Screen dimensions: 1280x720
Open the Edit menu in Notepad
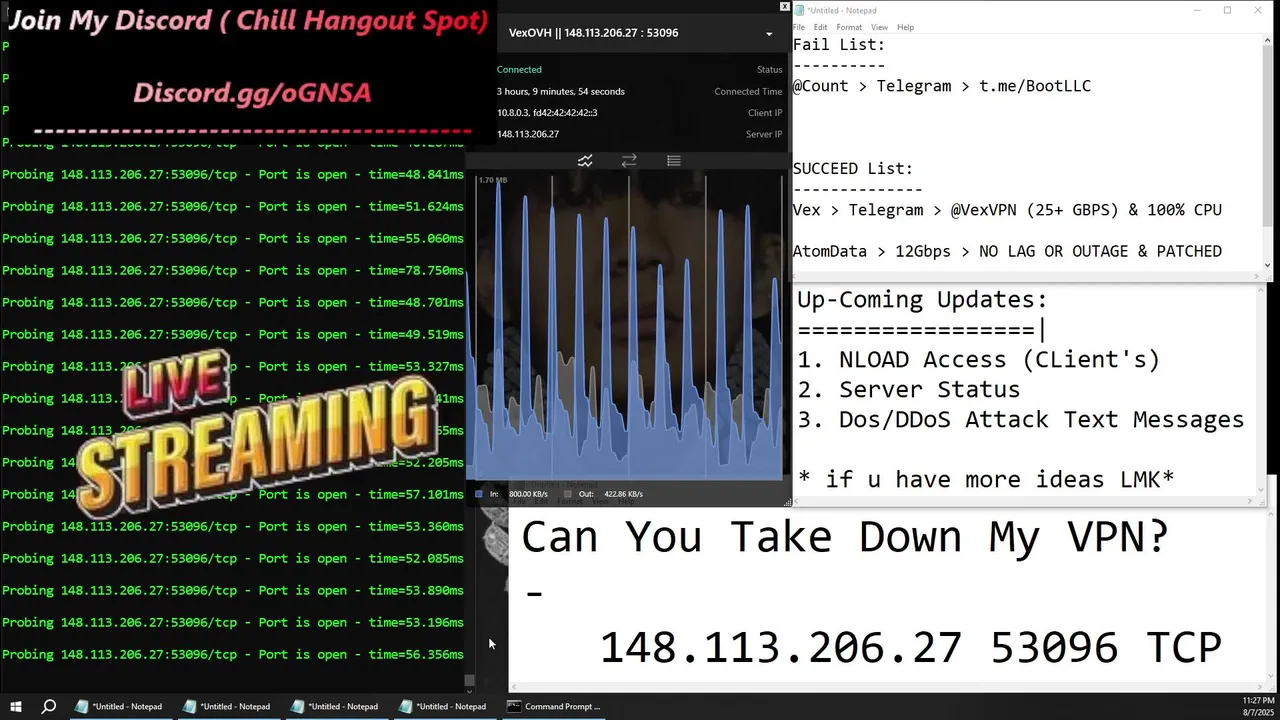(x=821, y=27)
